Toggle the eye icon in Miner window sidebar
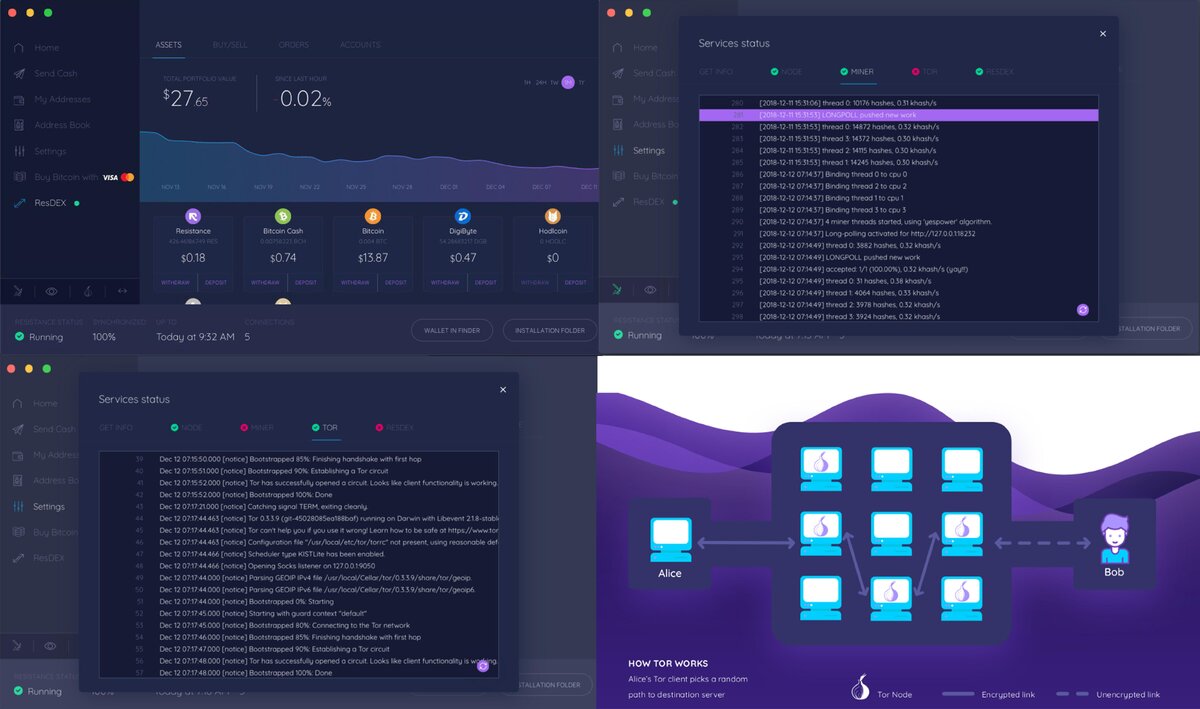This screenshot has height=709, width=1200. (x=651, y=290)
